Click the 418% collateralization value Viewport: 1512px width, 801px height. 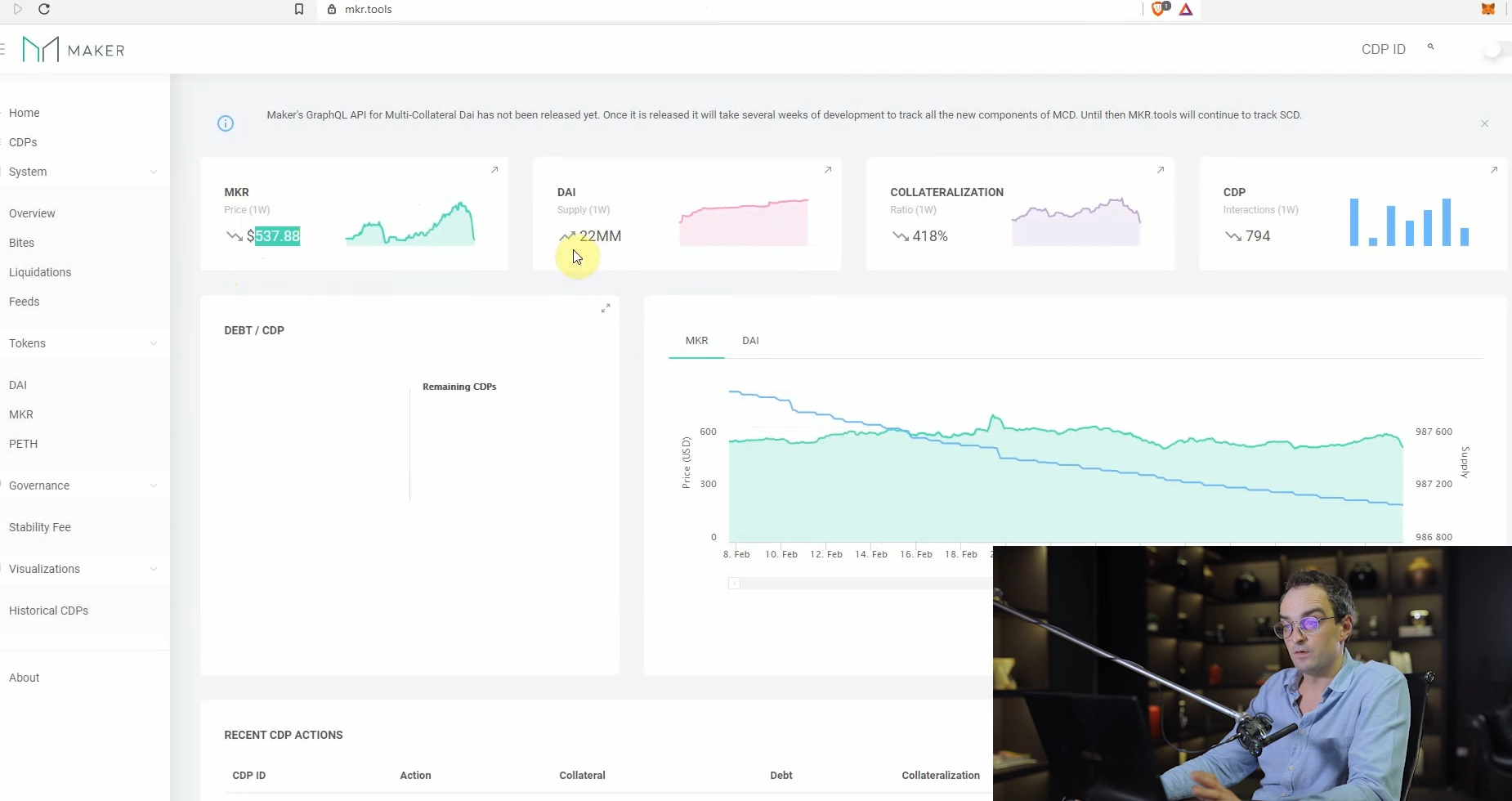[930, 236]
